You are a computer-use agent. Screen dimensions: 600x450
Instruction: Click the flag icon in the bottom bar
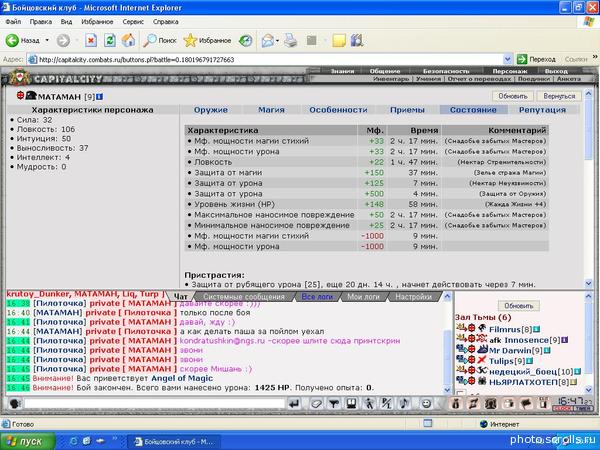[x=527, y=404]
